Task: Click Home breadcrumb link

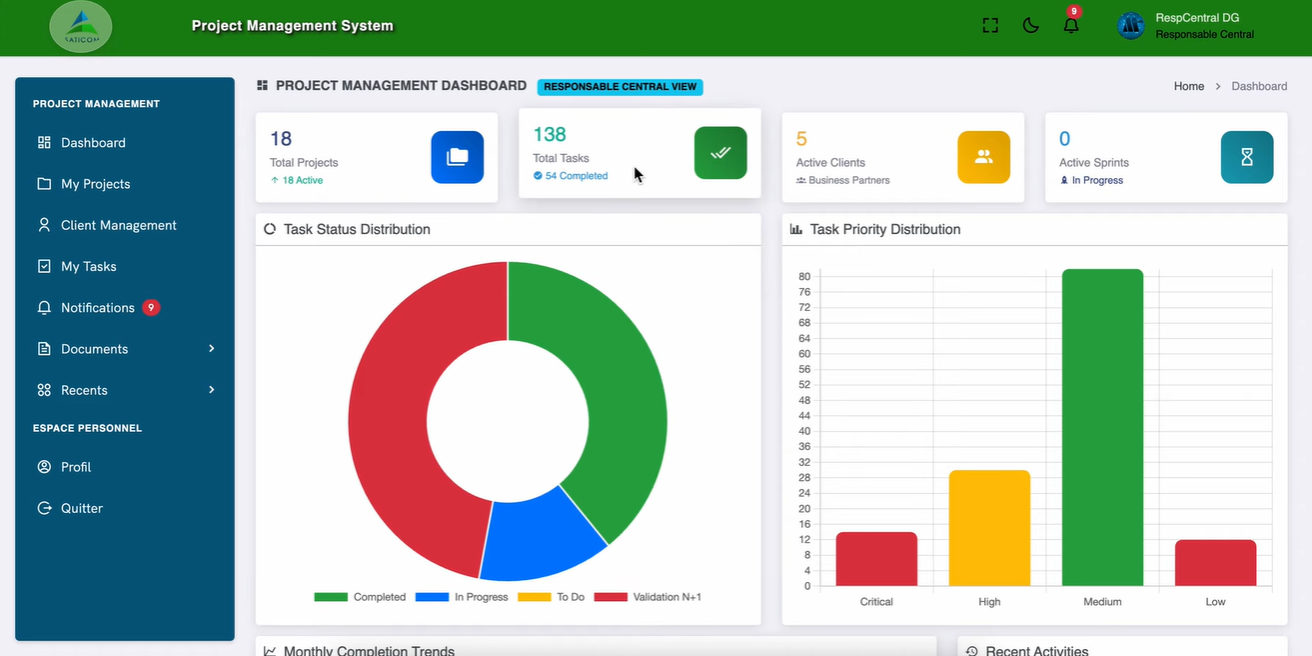Action: pyautogui.click(x=1188, y=86)
